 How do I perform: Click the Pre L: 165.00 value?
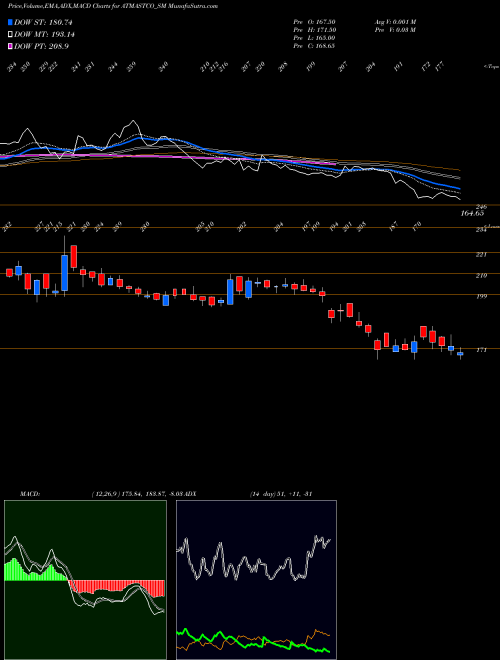coord(314,38)
